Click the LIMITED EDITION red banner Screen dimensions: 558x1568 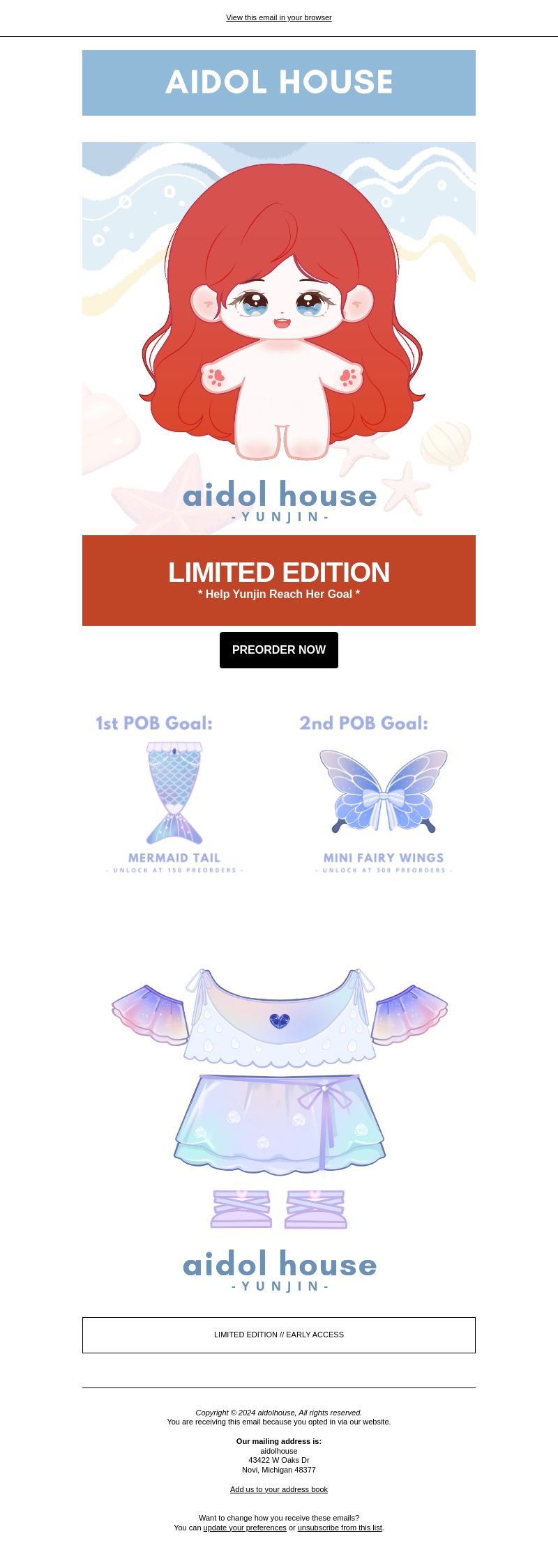coord(279,581)
